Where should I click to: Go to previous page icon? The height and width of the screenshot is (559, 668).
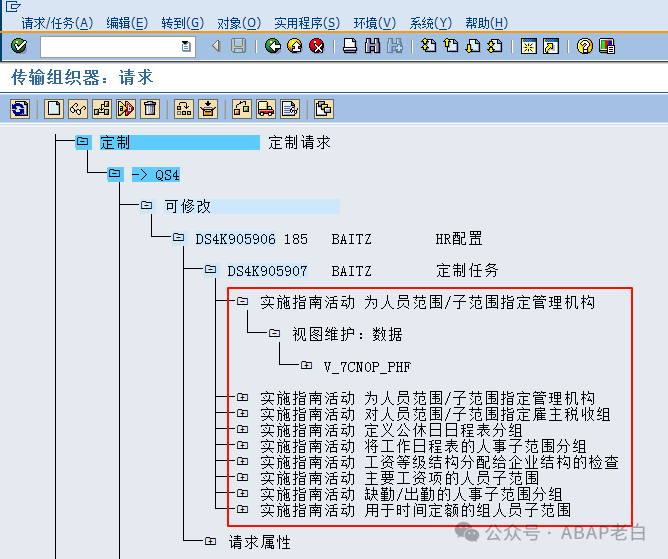(451, 46)
